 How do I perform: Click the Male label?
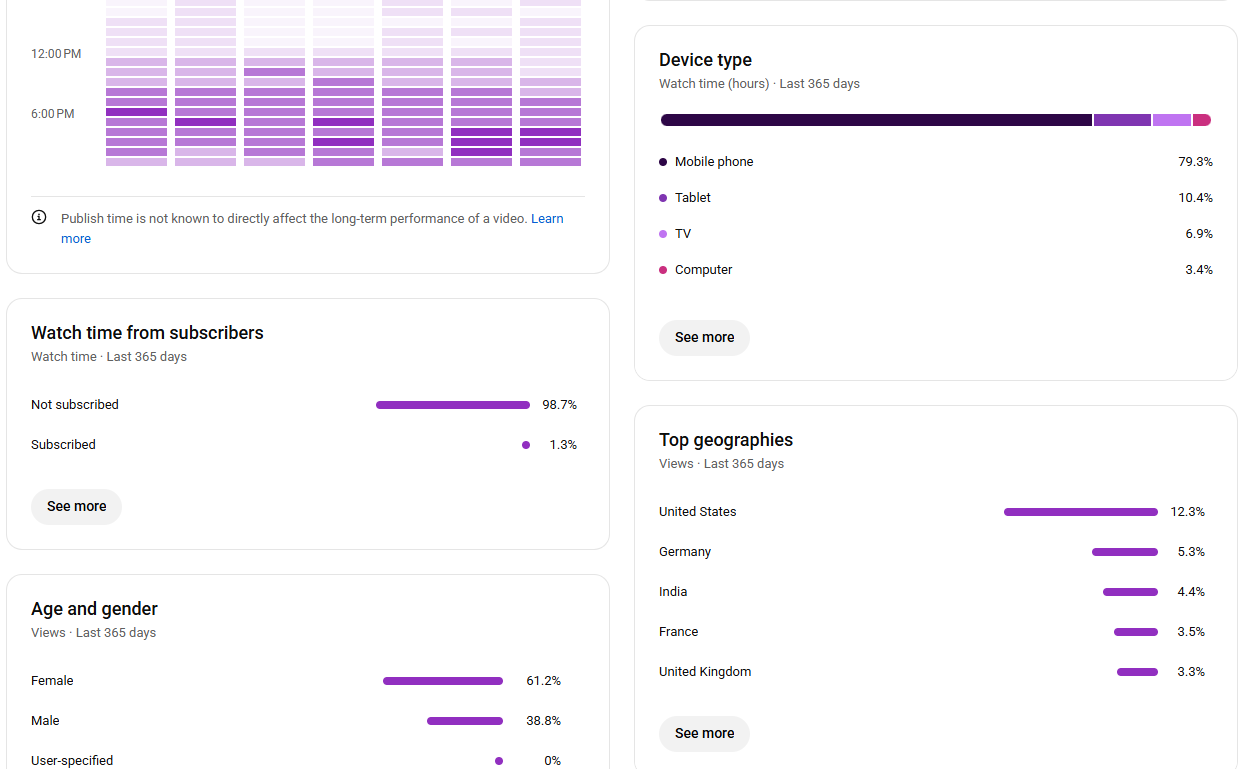pos(45,721)
